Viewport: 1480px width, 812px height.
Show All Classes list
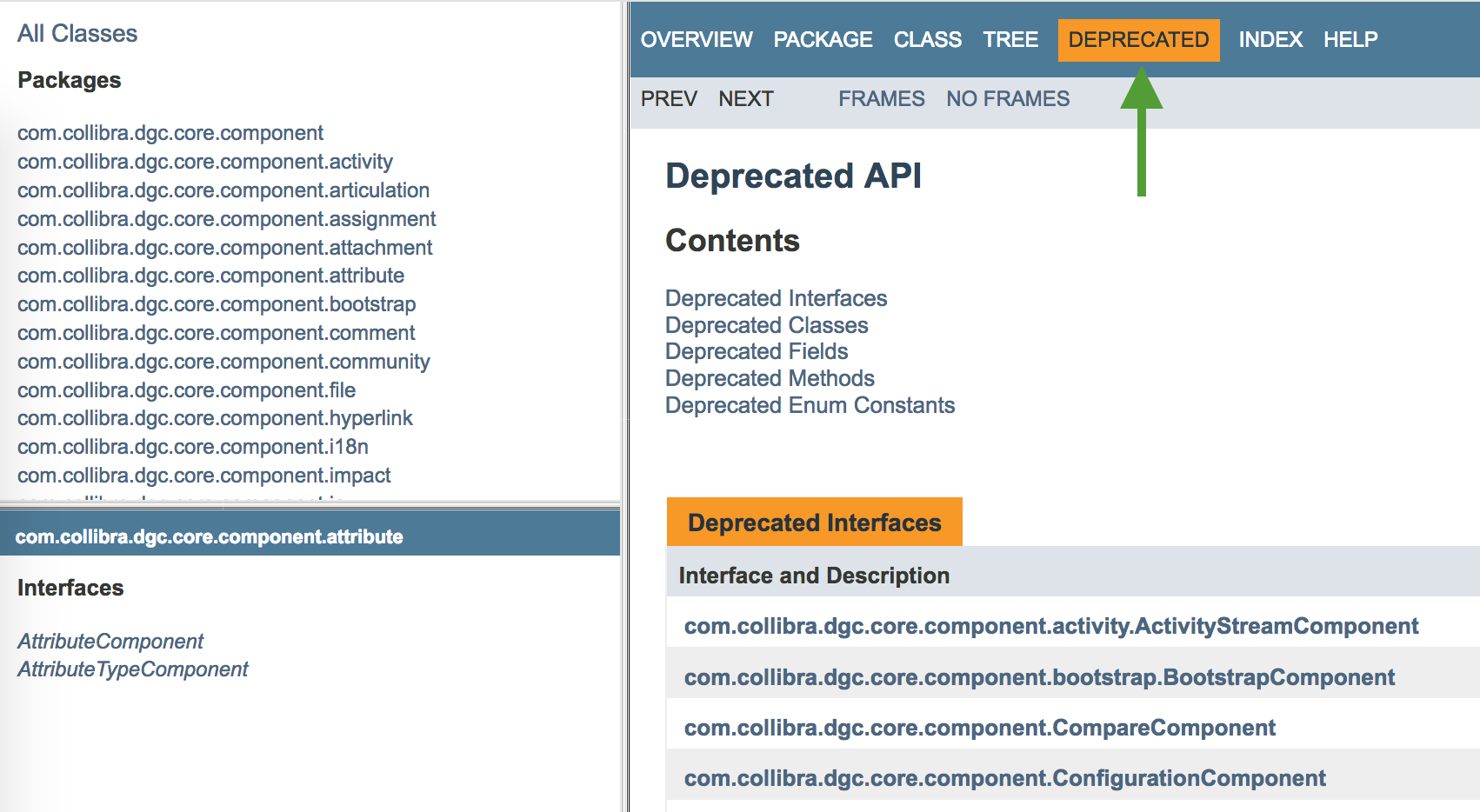[77, 34]
